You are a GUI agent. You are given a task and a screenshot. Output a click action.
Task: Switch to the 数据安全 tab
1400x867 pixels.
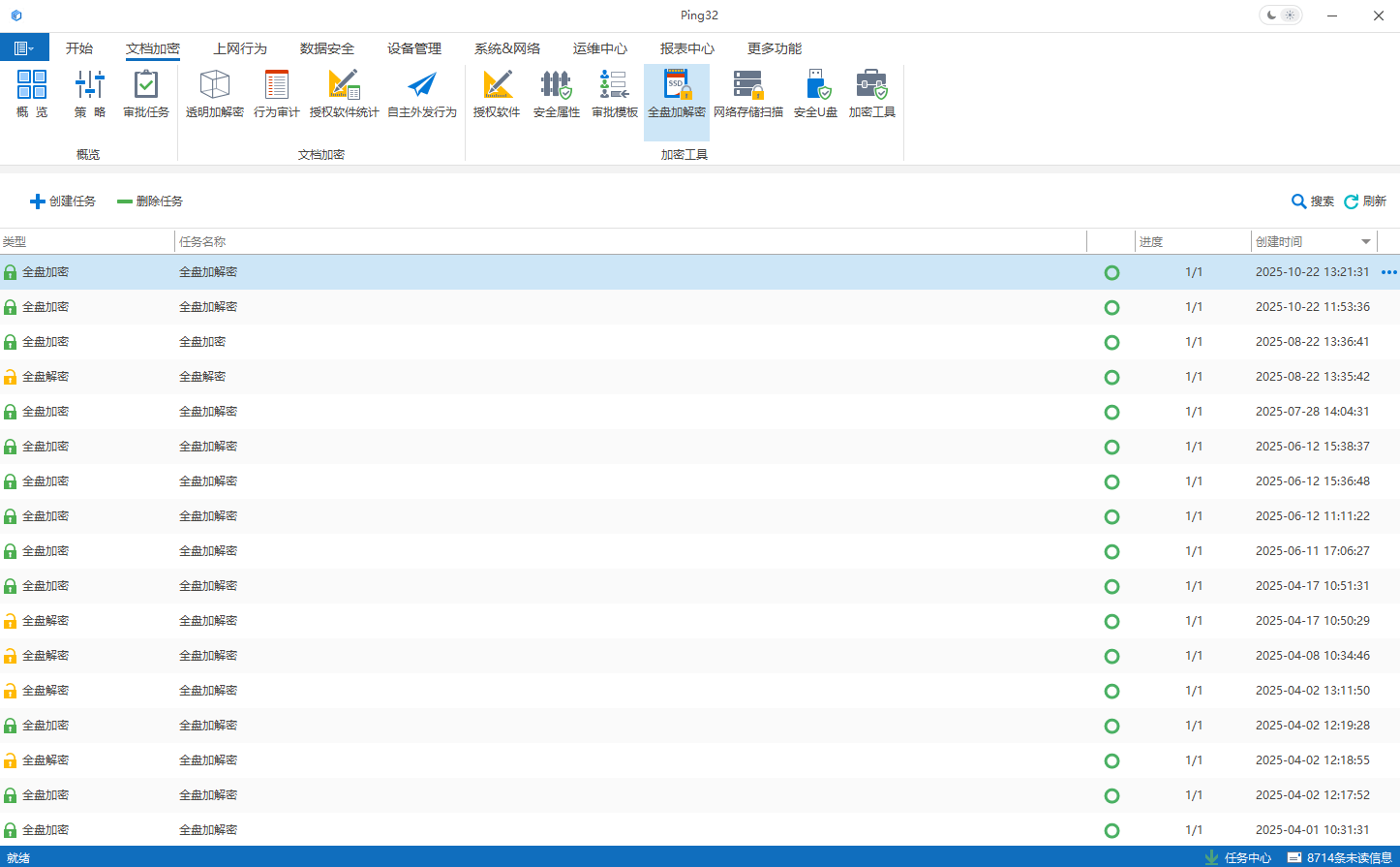[x=327, y=48]
